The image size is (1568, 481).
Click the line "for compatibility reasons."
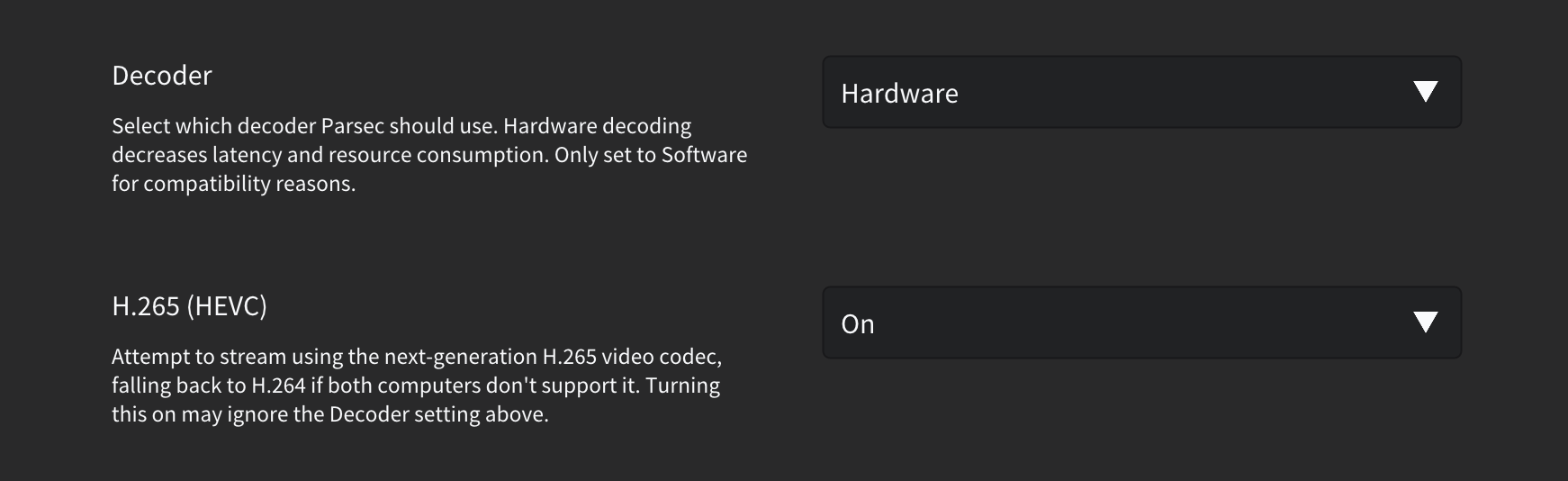point(234,184)
